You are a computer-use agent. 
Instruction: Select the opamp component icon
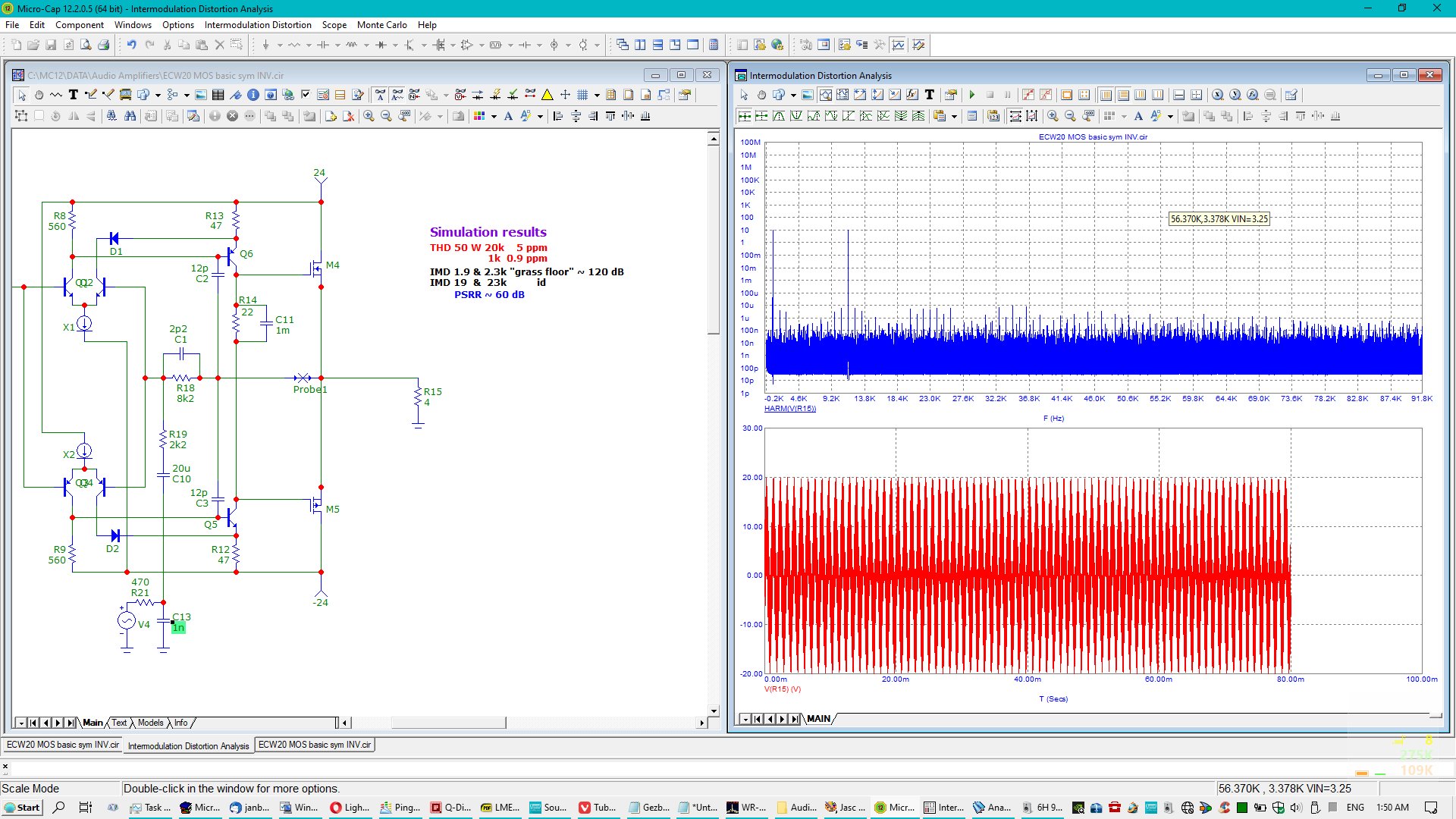pos(467,45)
